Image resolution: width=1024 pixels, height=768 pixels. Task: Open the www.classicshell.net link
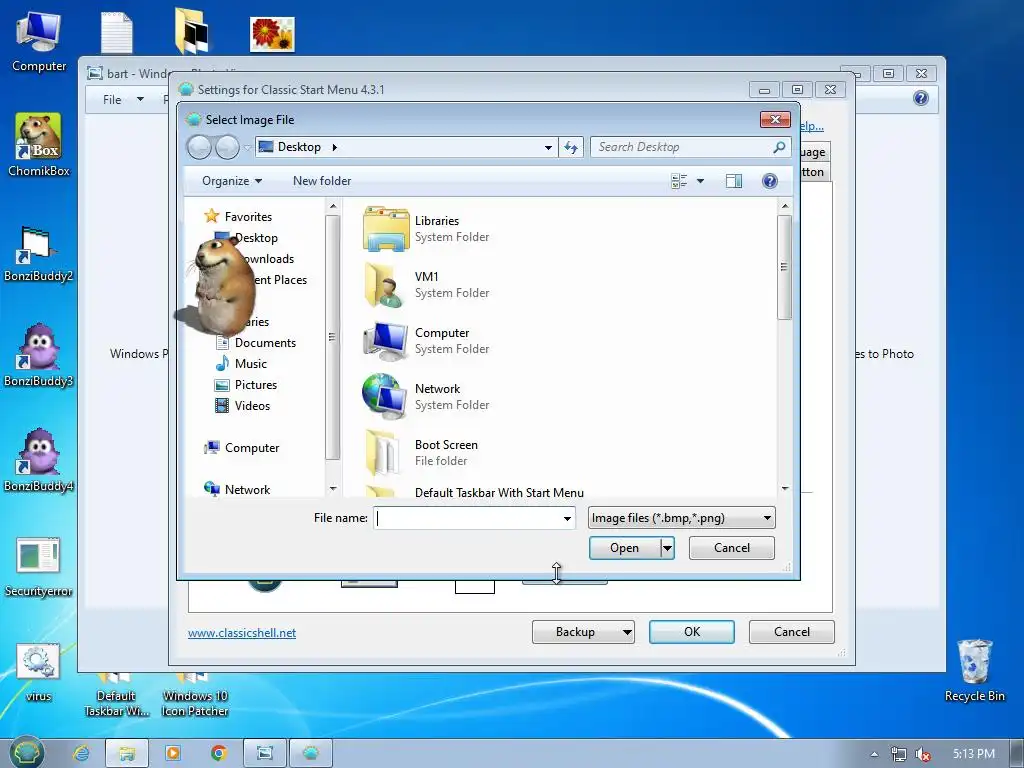pos(242,633)
